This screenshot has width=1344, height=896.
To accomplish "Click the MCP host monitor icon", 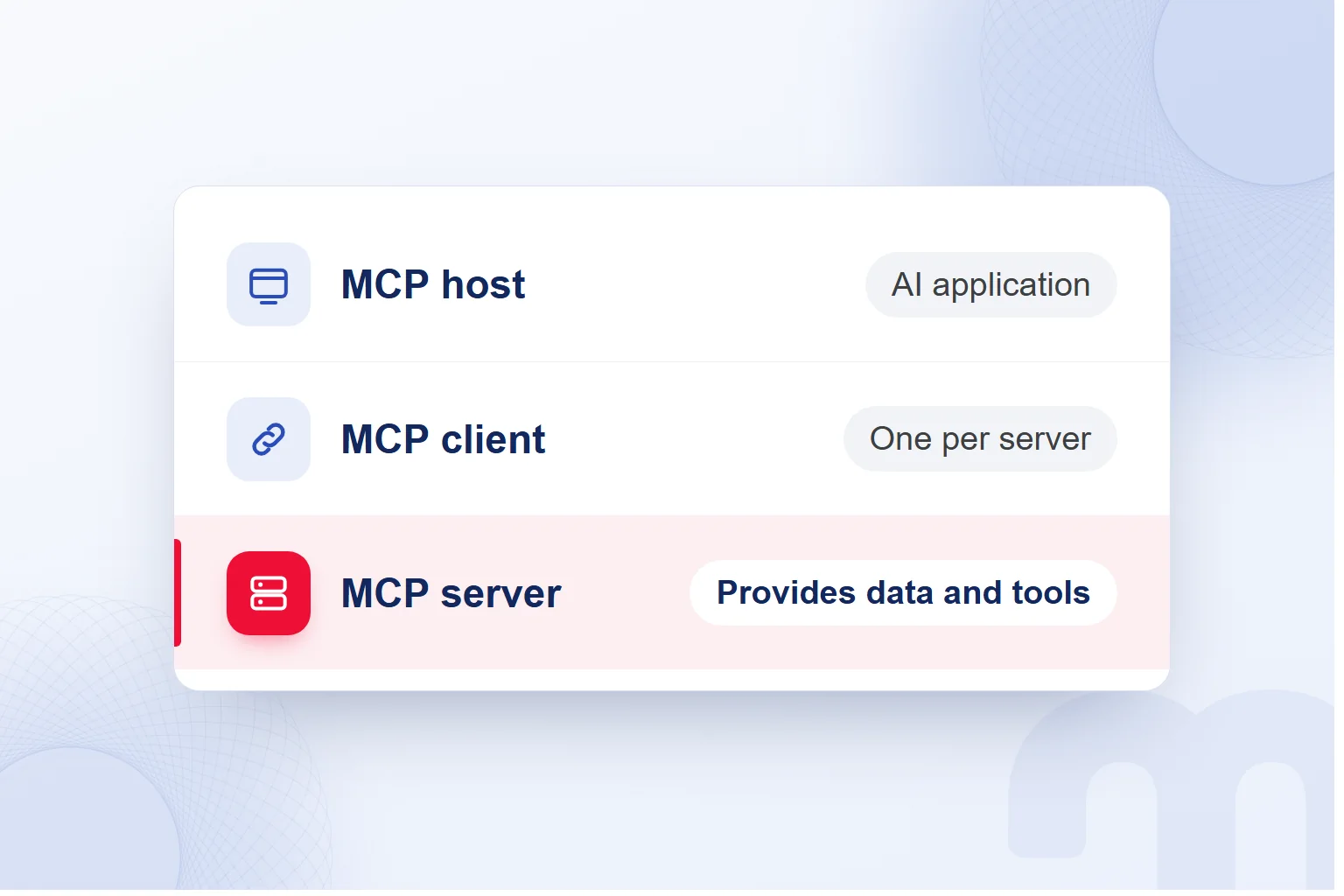I will pyautogui.click(x=269, y=284).
